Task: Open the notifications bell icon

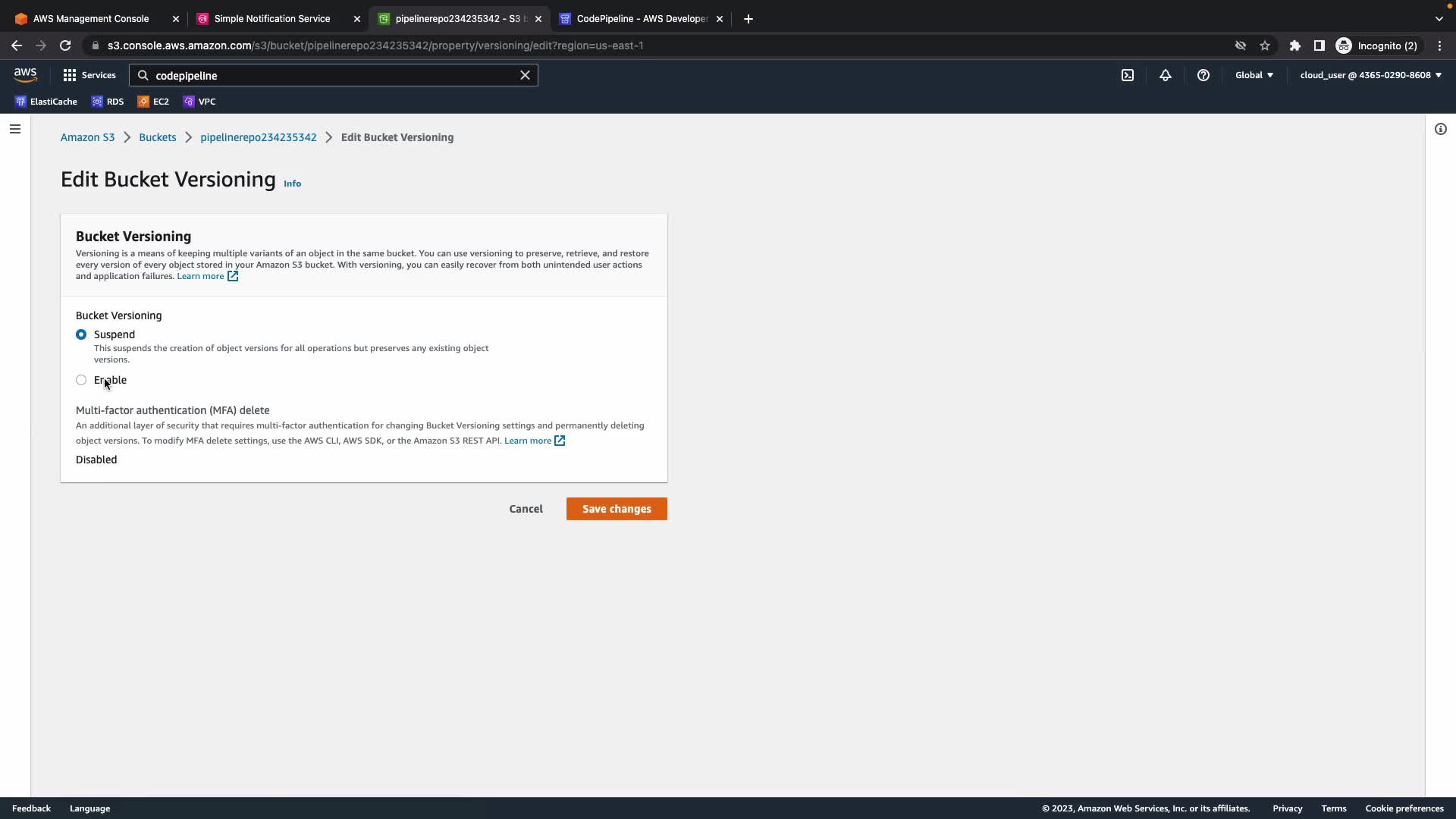Action: 1166,75
